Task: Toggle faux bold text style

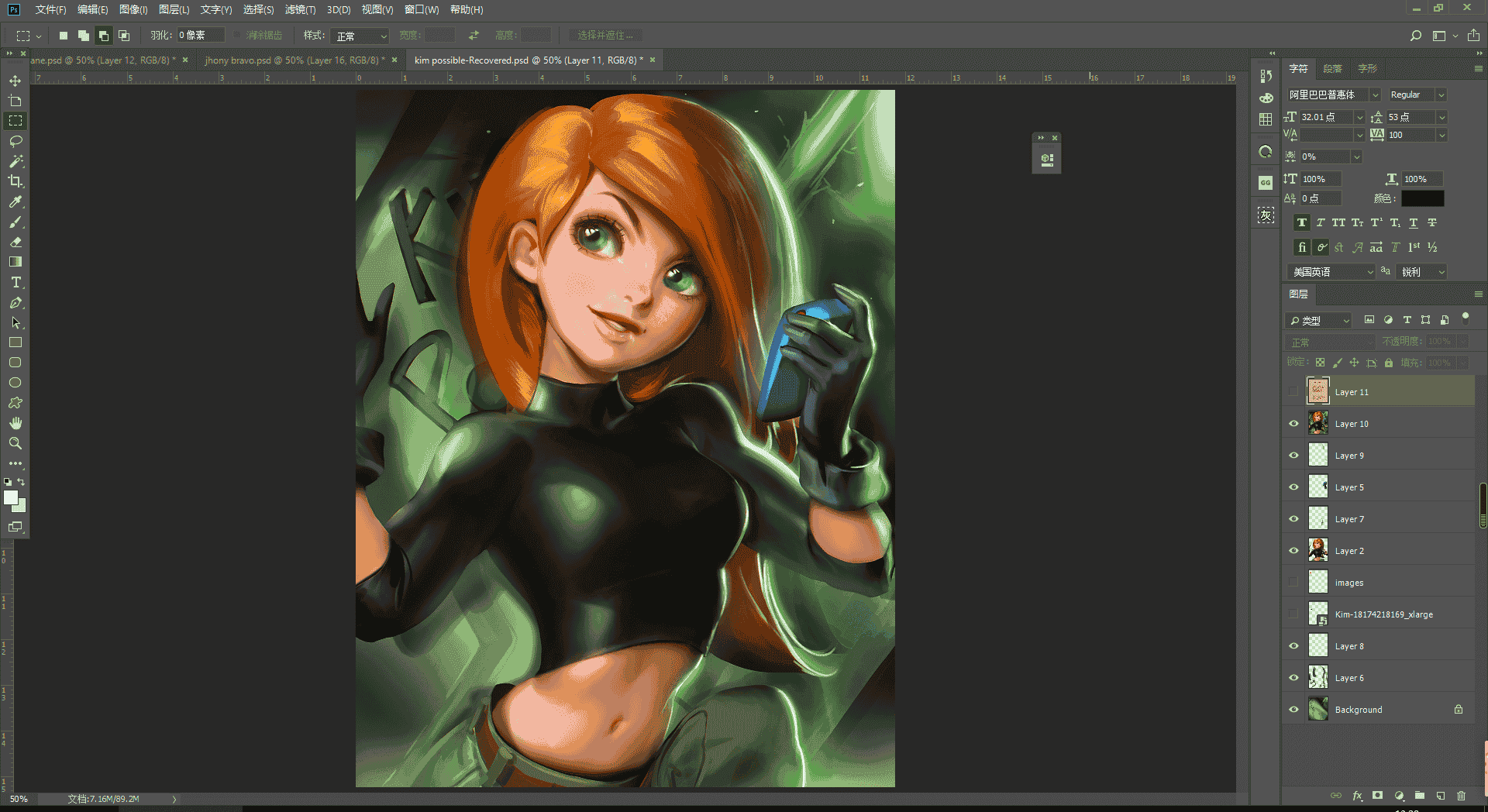Action: 1302,223
